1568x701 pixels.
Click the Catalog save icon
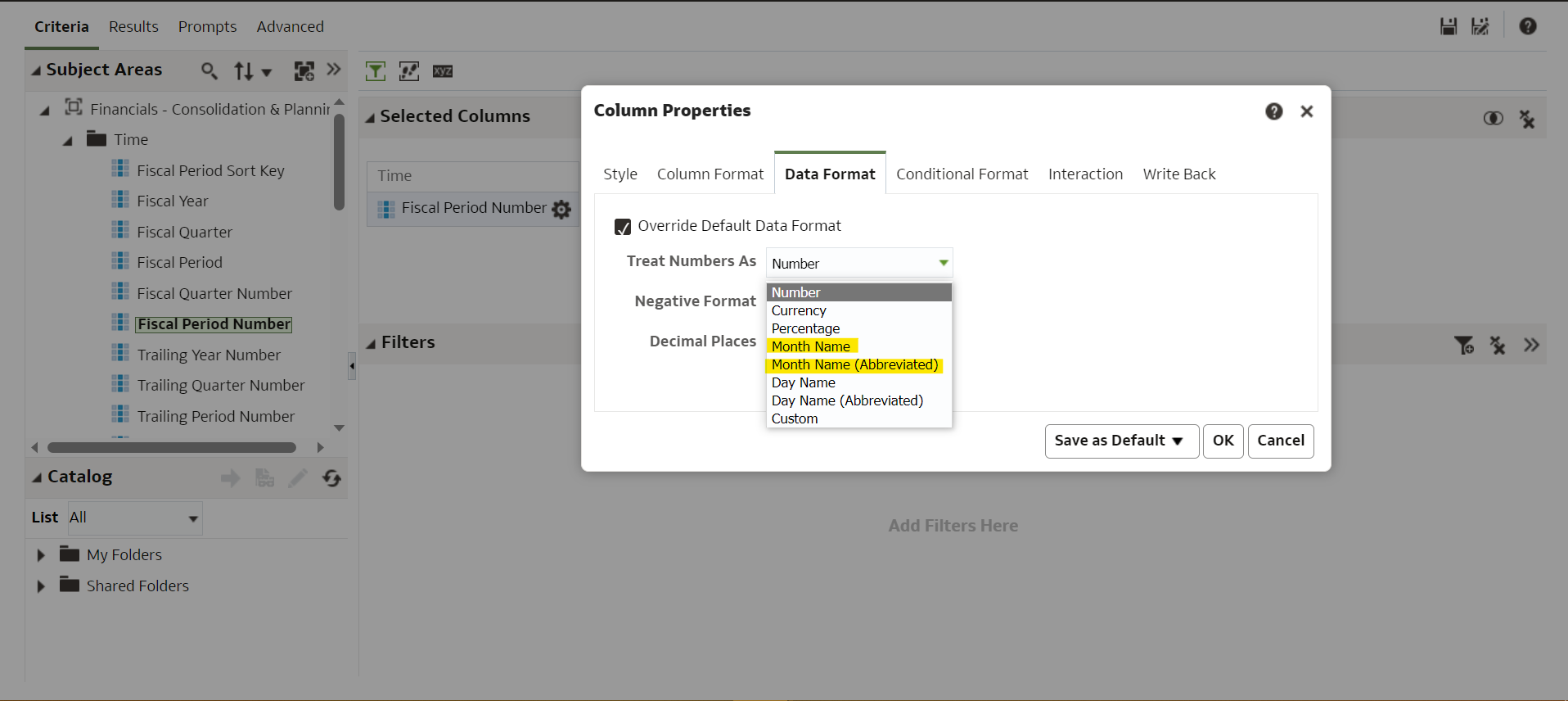point(264,478)
